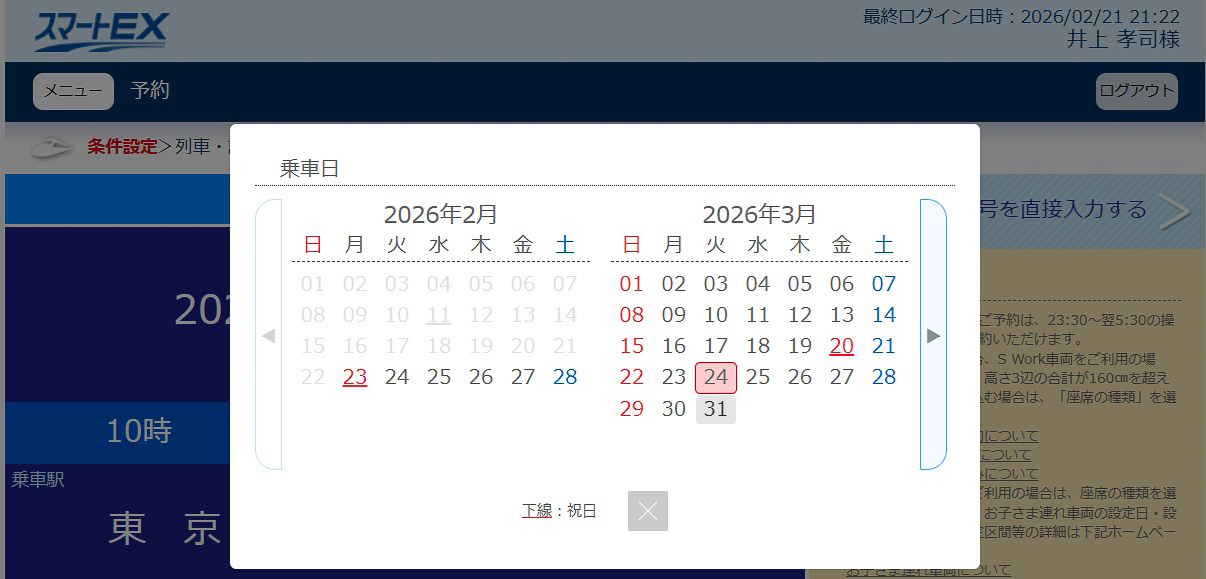Select Saturday February 28
Viewport: 1206px width, 579px height.
click(565, 377)
